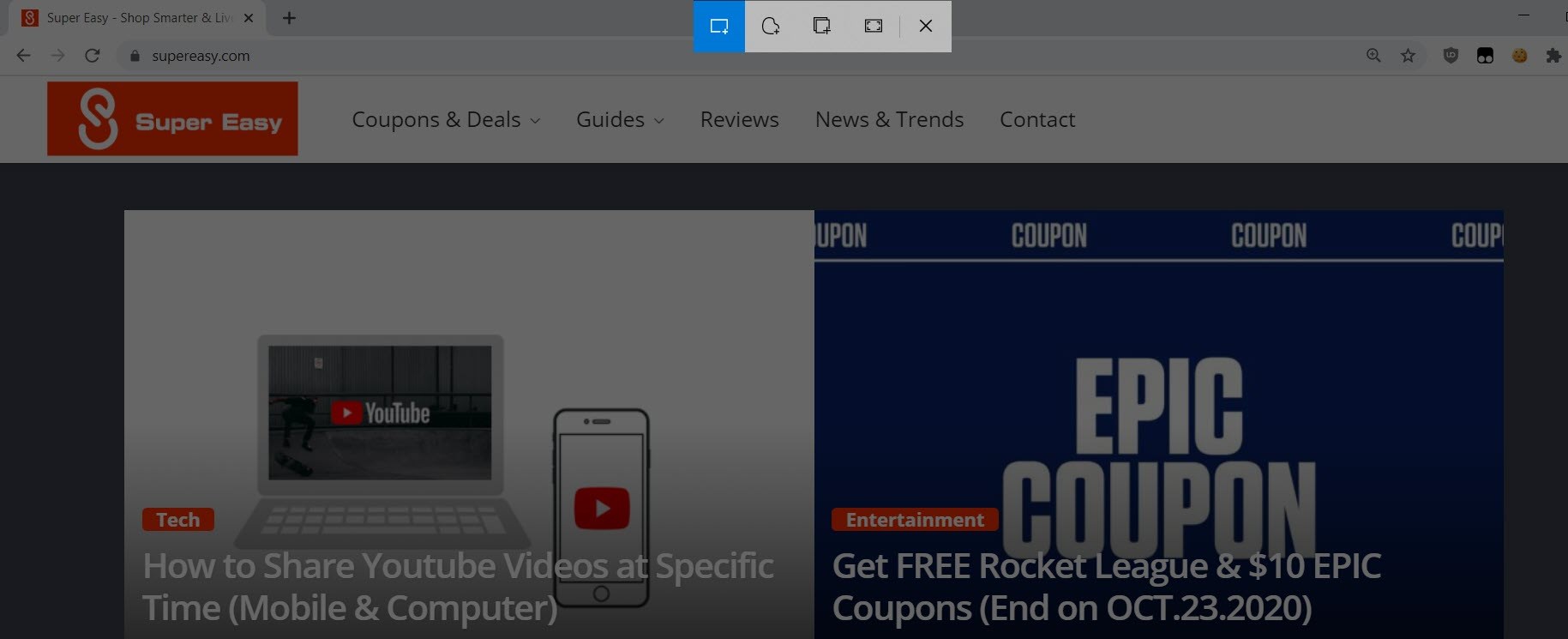Choose Fullscreen Snip mode
Viewport: 1568px width, 639px height.
tap(874, 26)
